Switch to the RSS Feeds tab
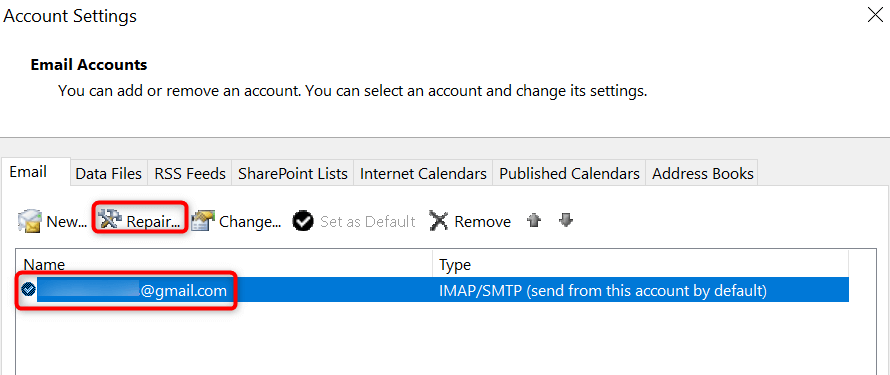890x375 pixels. (190, 174)
